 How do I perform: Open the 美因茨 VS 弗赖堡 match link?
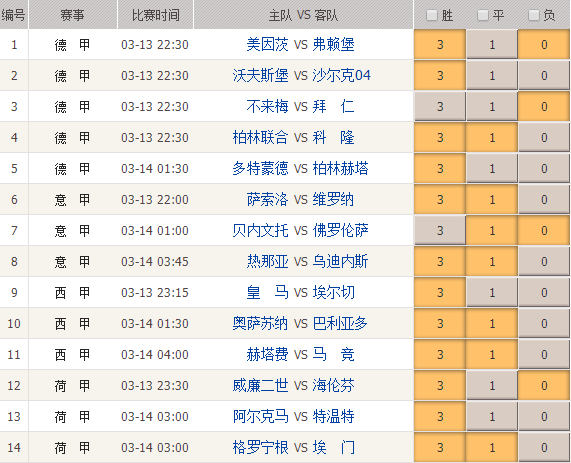[x=300, y=44]
